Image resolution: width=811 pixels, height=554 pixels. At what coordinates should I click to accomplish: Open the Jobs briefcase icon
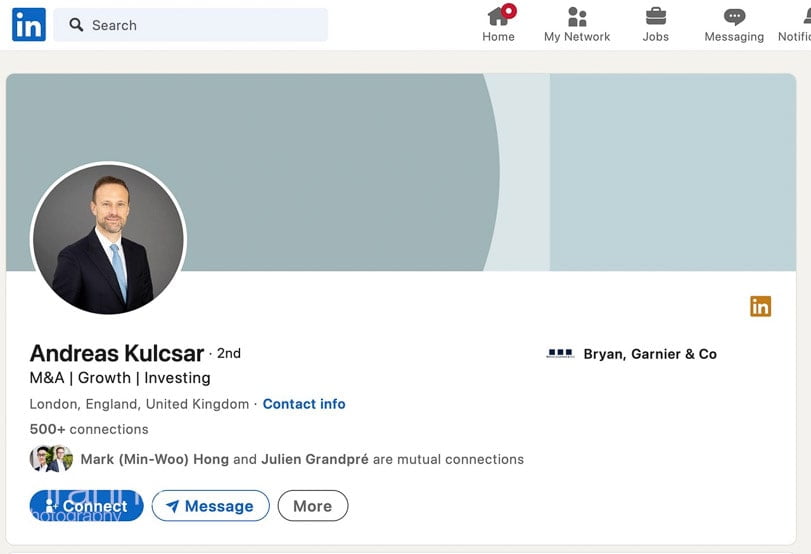656,17
